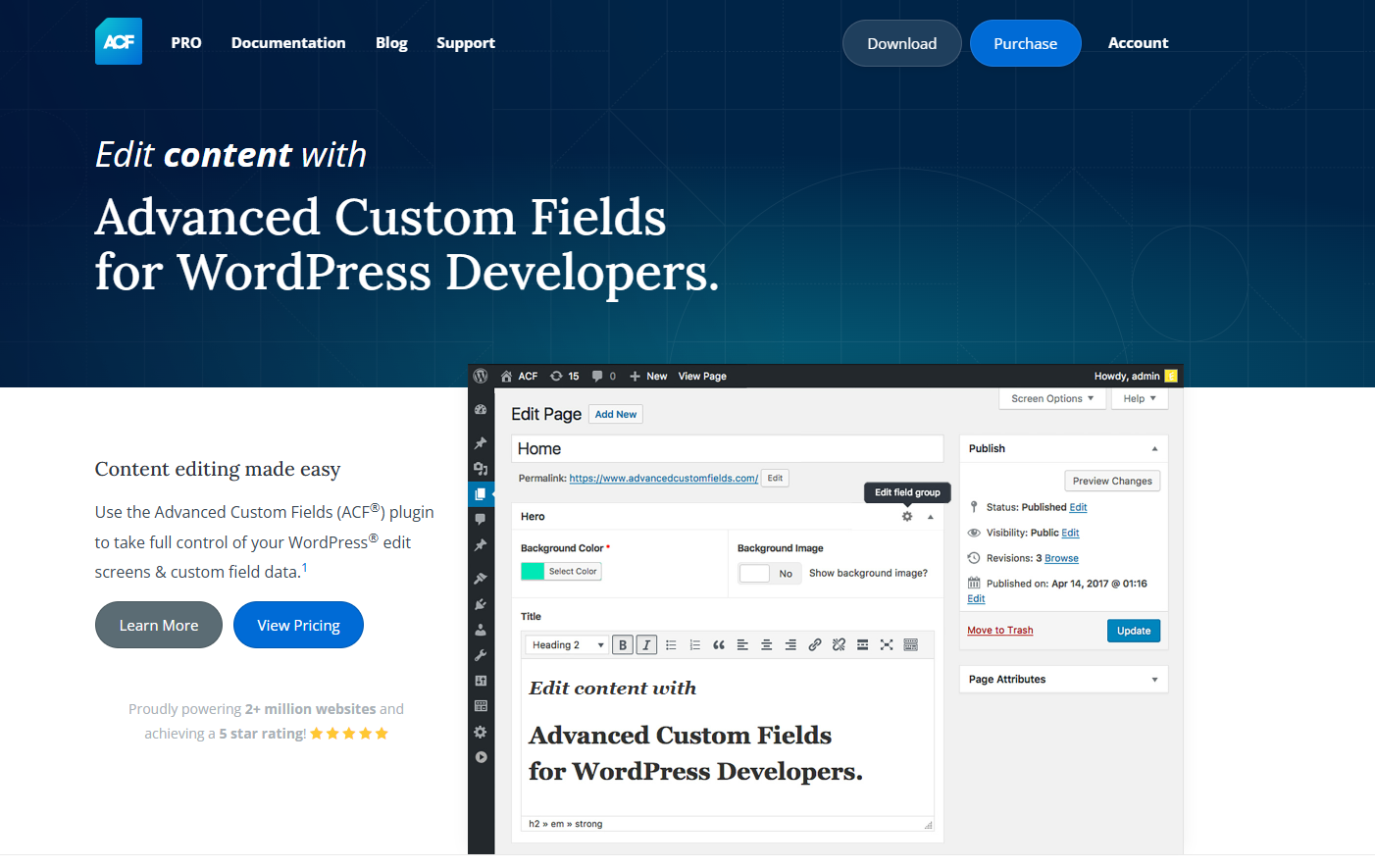Viewport: 1375px width, 868px height.
Task: Click the Learn More button
Action: [159, 625]
